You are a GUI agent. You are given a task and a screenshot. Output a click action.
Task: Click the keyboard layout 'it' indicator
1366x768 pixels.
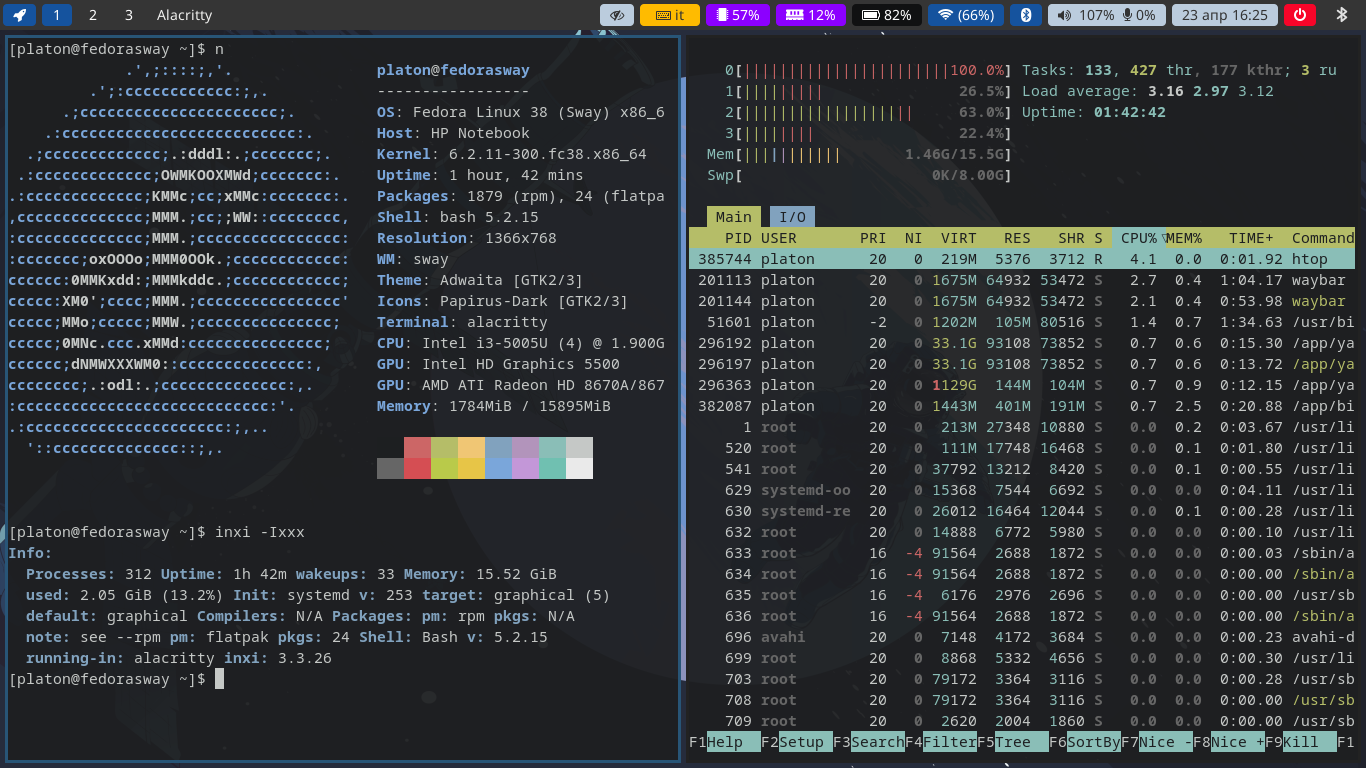pos(670,15)
